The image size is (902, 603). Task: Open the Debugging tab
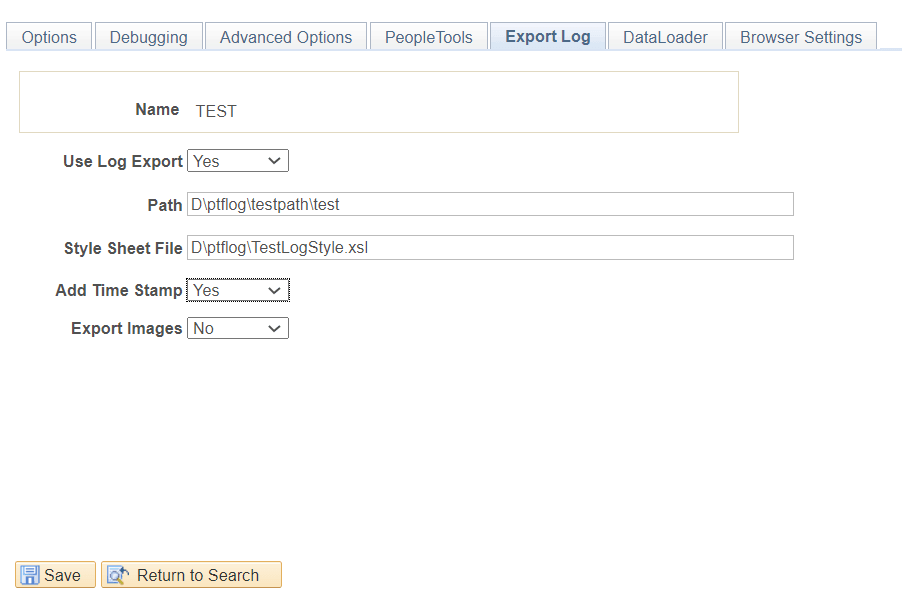coord(148,36)
